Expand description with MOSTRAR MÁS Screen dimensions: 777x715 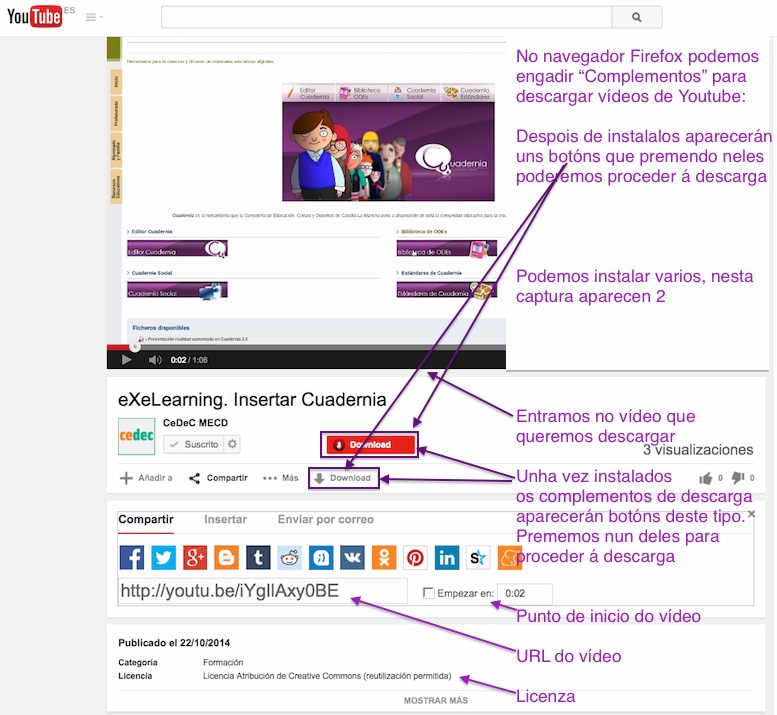click(436, 701)
